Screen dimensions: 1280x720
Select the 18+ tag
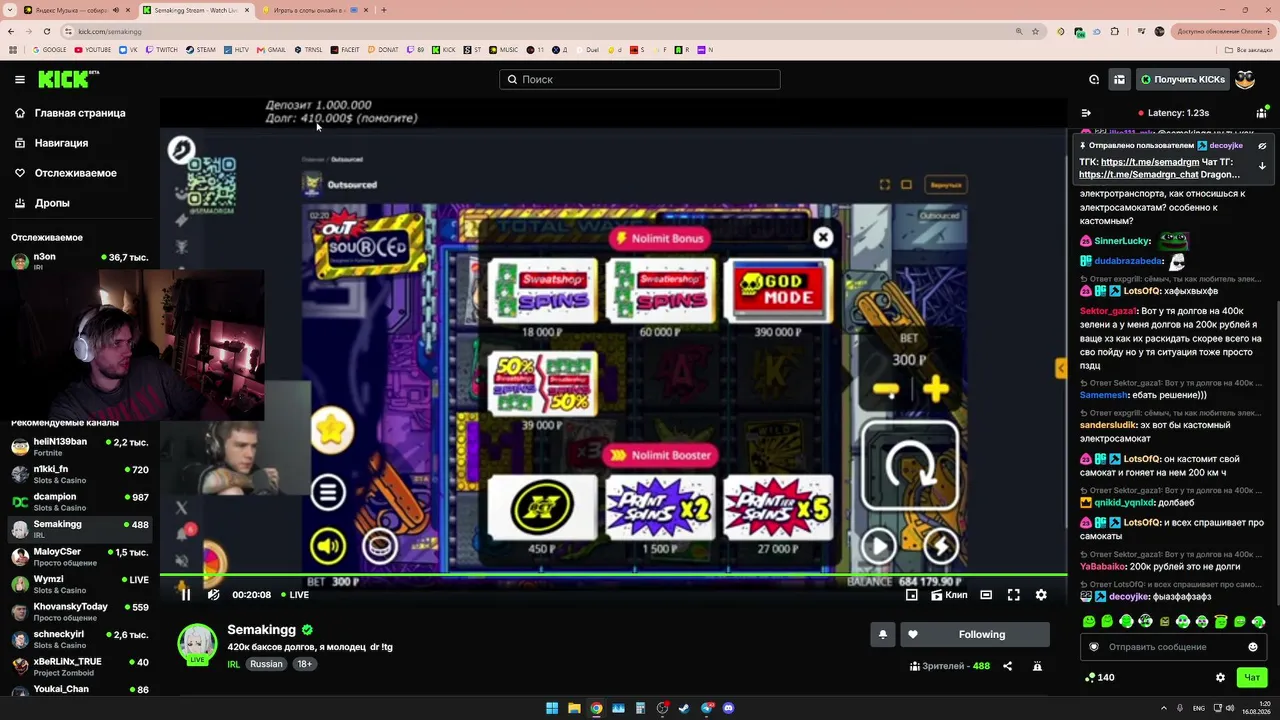coord(305,664)
